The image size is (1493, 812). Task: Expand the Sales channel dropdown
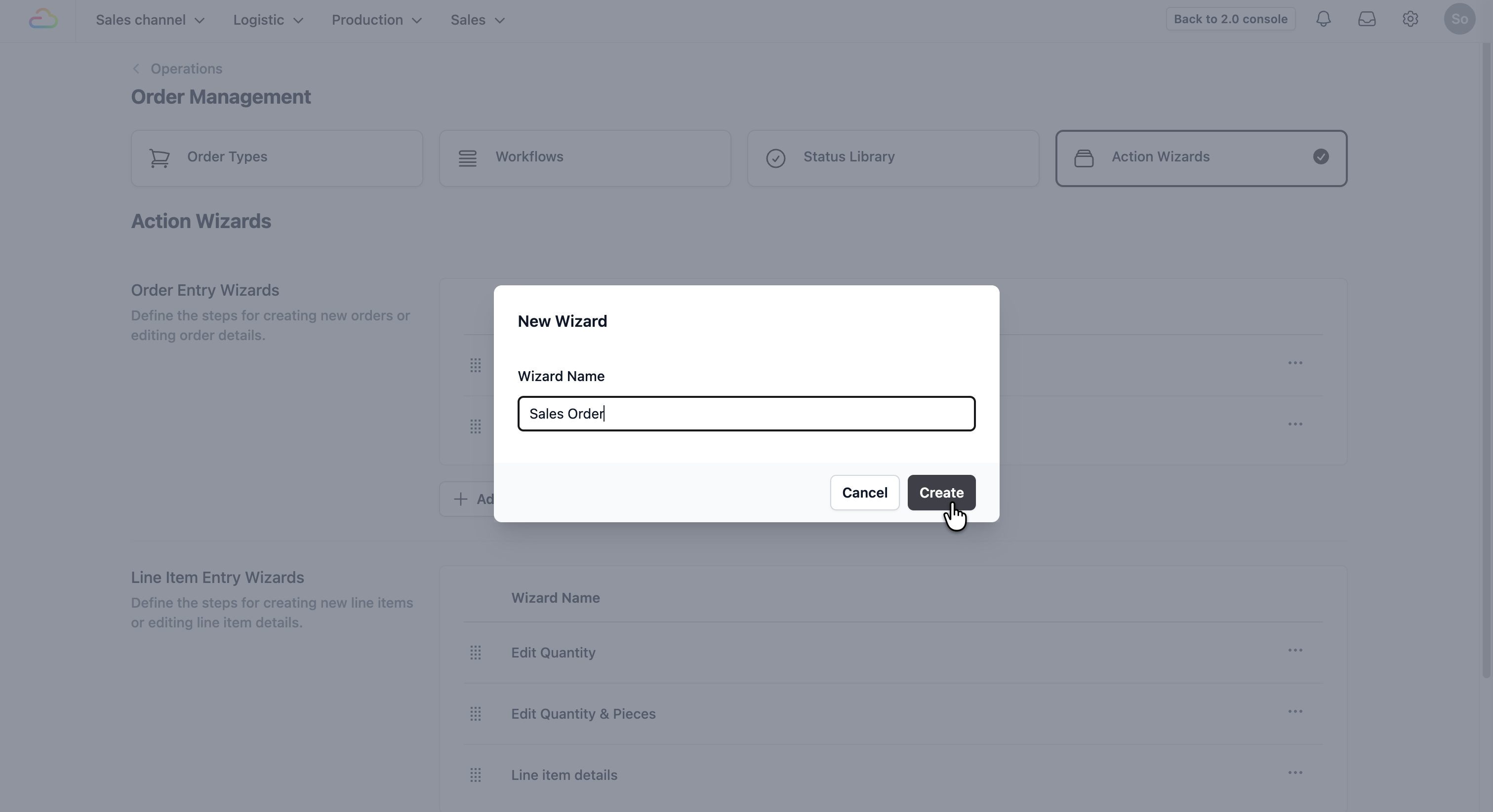[150, 20]
